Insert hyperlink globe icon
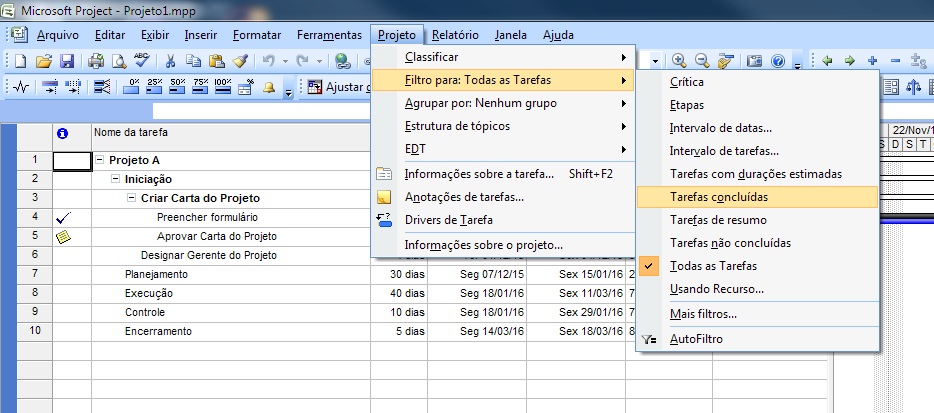This screenshot has height=413, width=934. 343,60
